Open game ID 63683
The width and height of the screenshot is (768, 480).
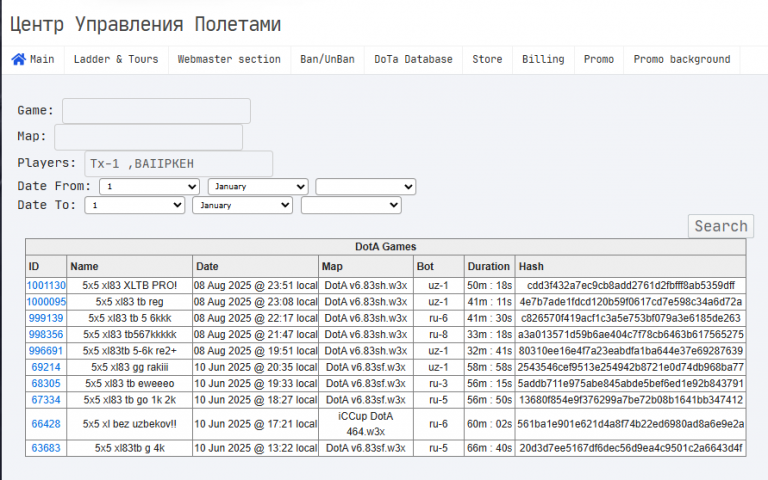coord(46,448)
